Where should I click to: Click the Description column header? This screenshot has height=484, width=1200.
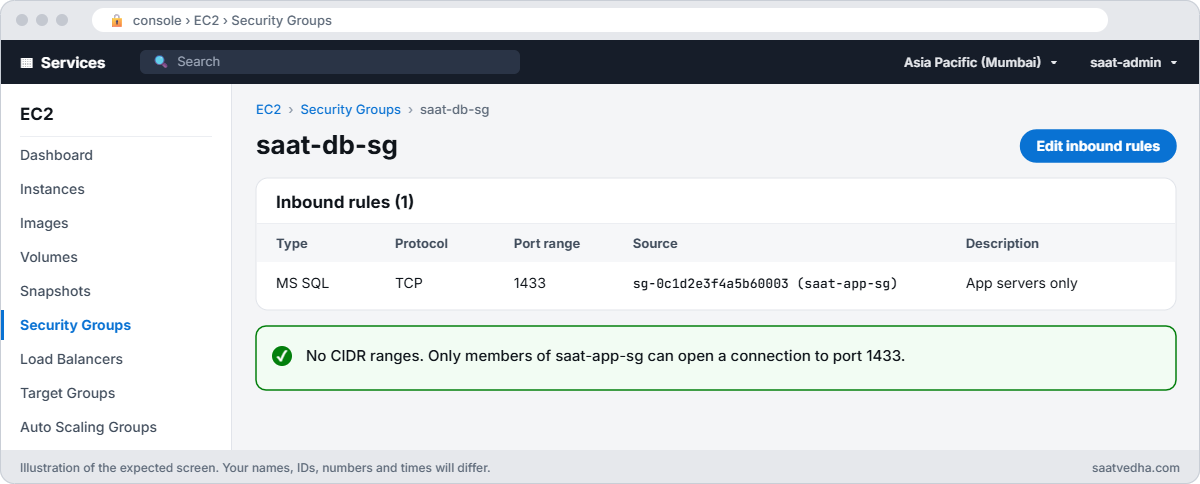click(x=1002, y=243)
